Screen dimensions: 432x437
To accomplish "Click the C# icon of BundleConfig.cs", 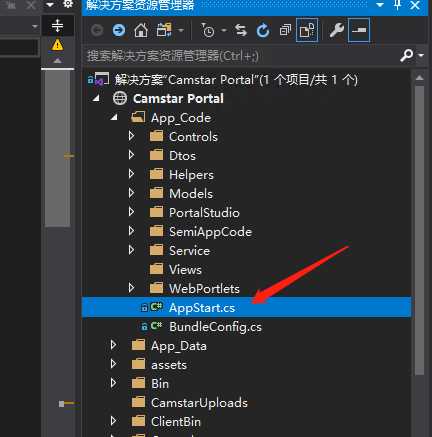I will (x=156, y=326).
